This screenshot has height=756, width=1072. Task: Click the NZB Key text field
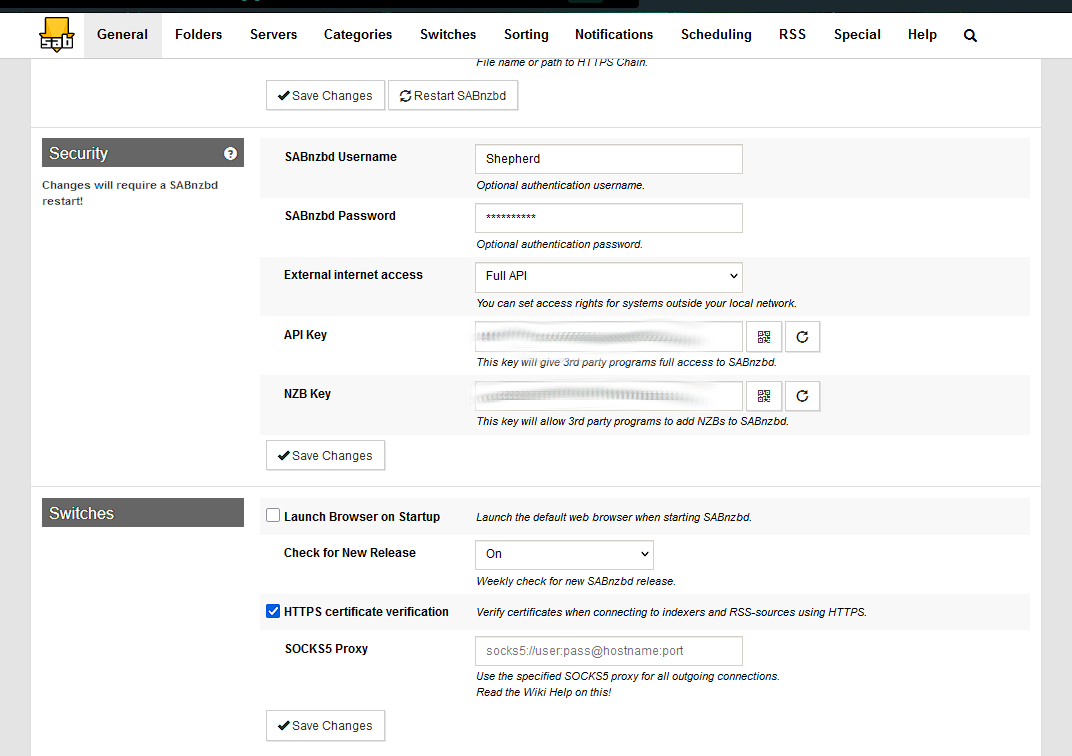[608, 396]
